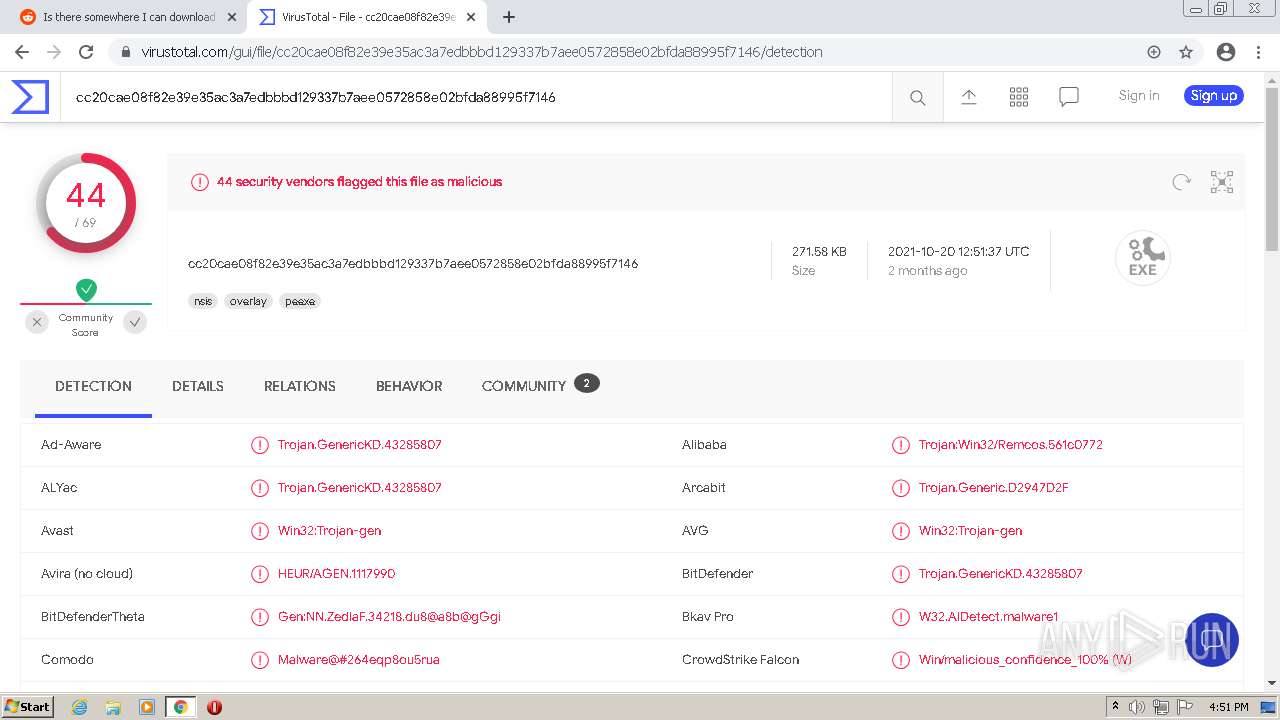The width and height of the screenshot is (1280, 720).
Task: Close the Reddit tab
Action: tap(232, 17)
